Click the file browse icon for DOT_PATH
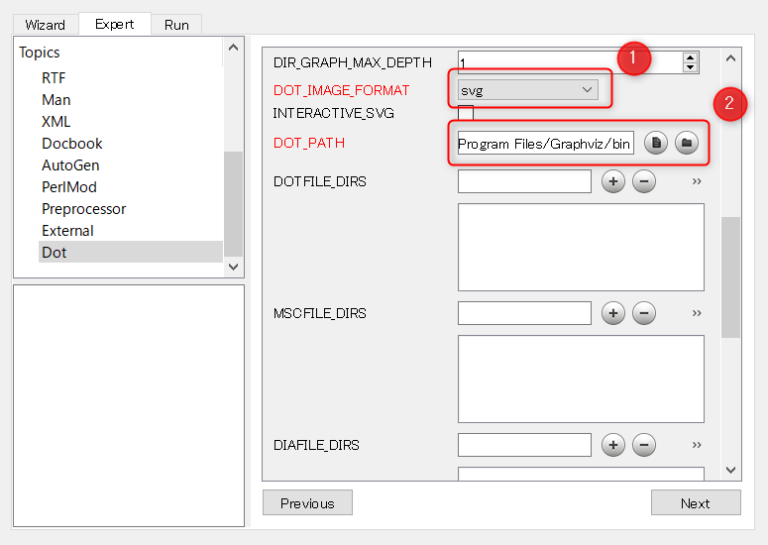The height and width of the screenshot is (545, 768). click(655, 144)
